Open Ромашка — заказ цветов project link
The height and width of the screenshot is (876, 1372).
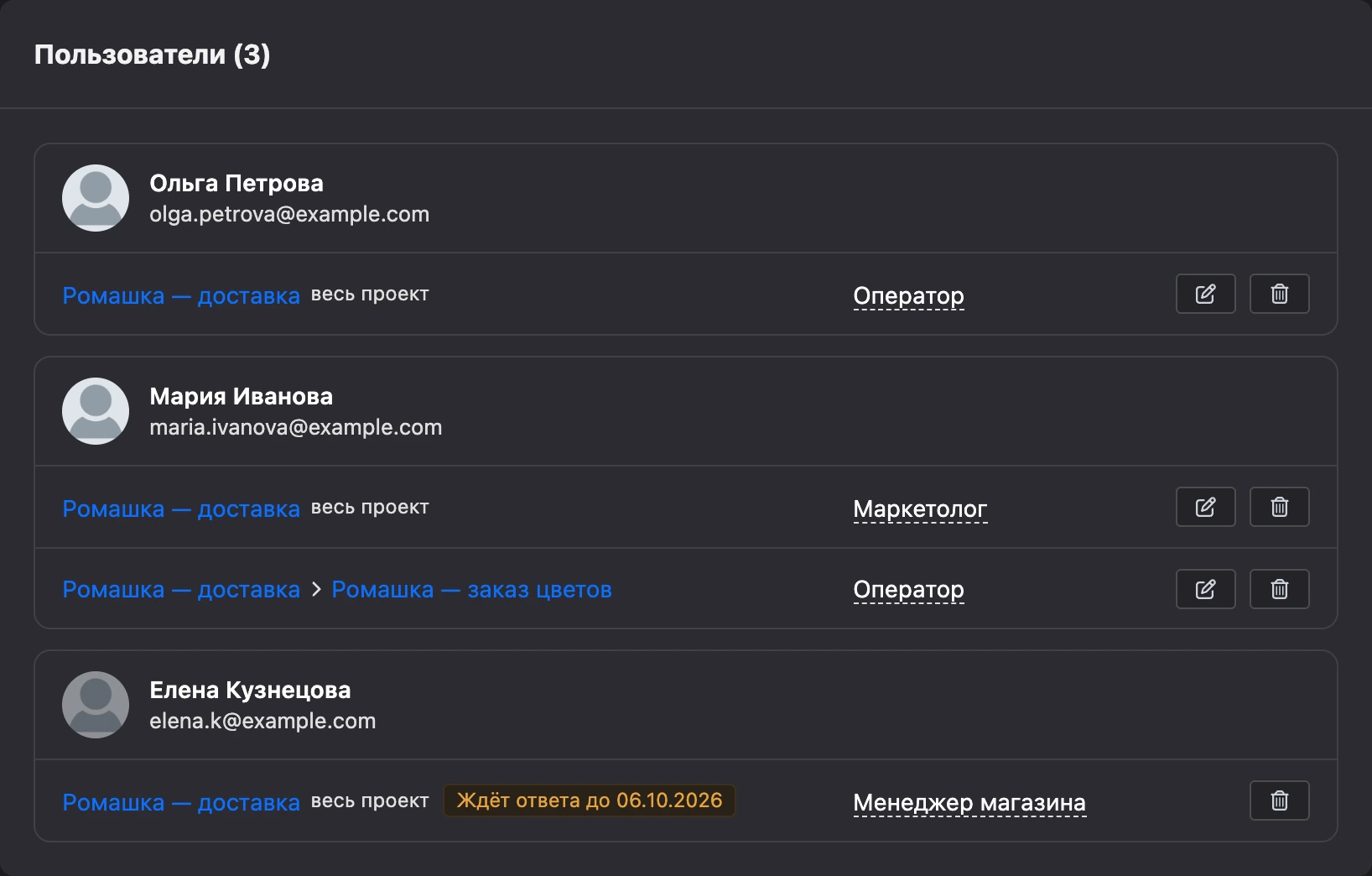(472, 590)
